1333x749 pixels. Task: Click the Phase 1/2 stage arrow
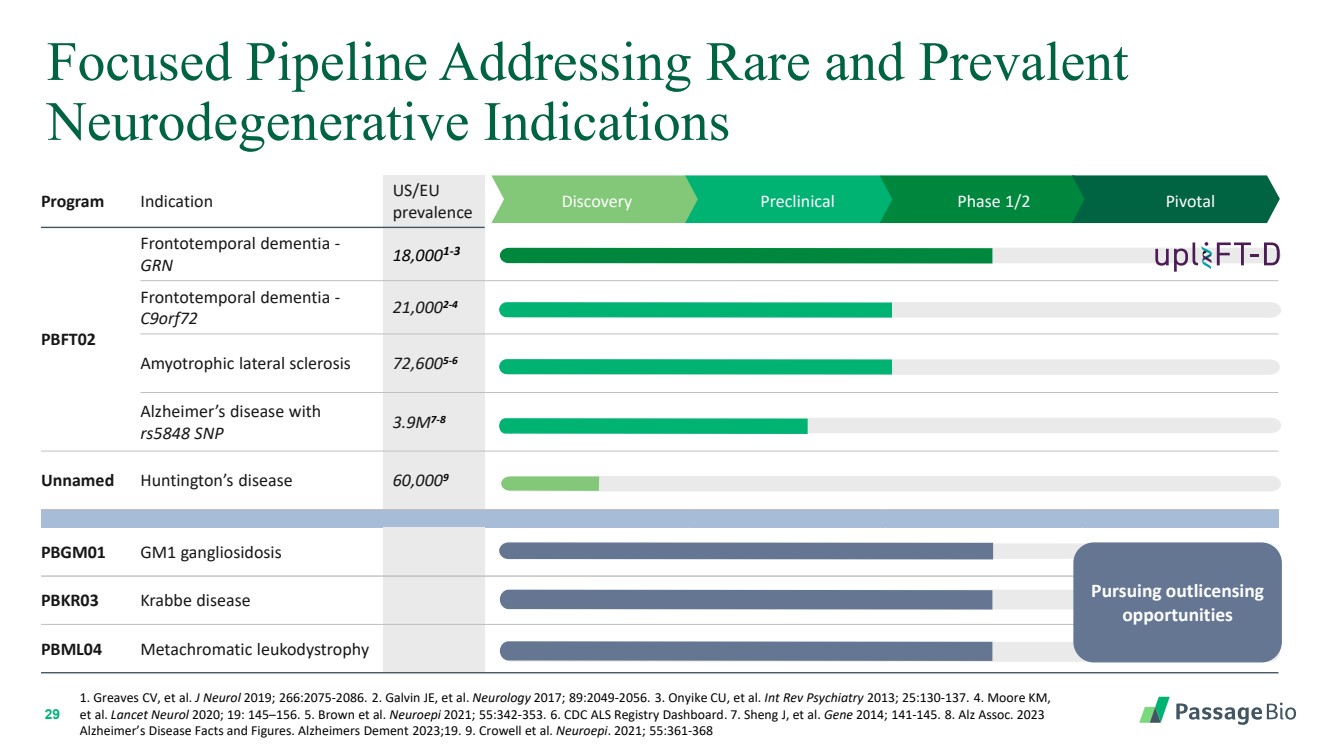click(992, 201)
